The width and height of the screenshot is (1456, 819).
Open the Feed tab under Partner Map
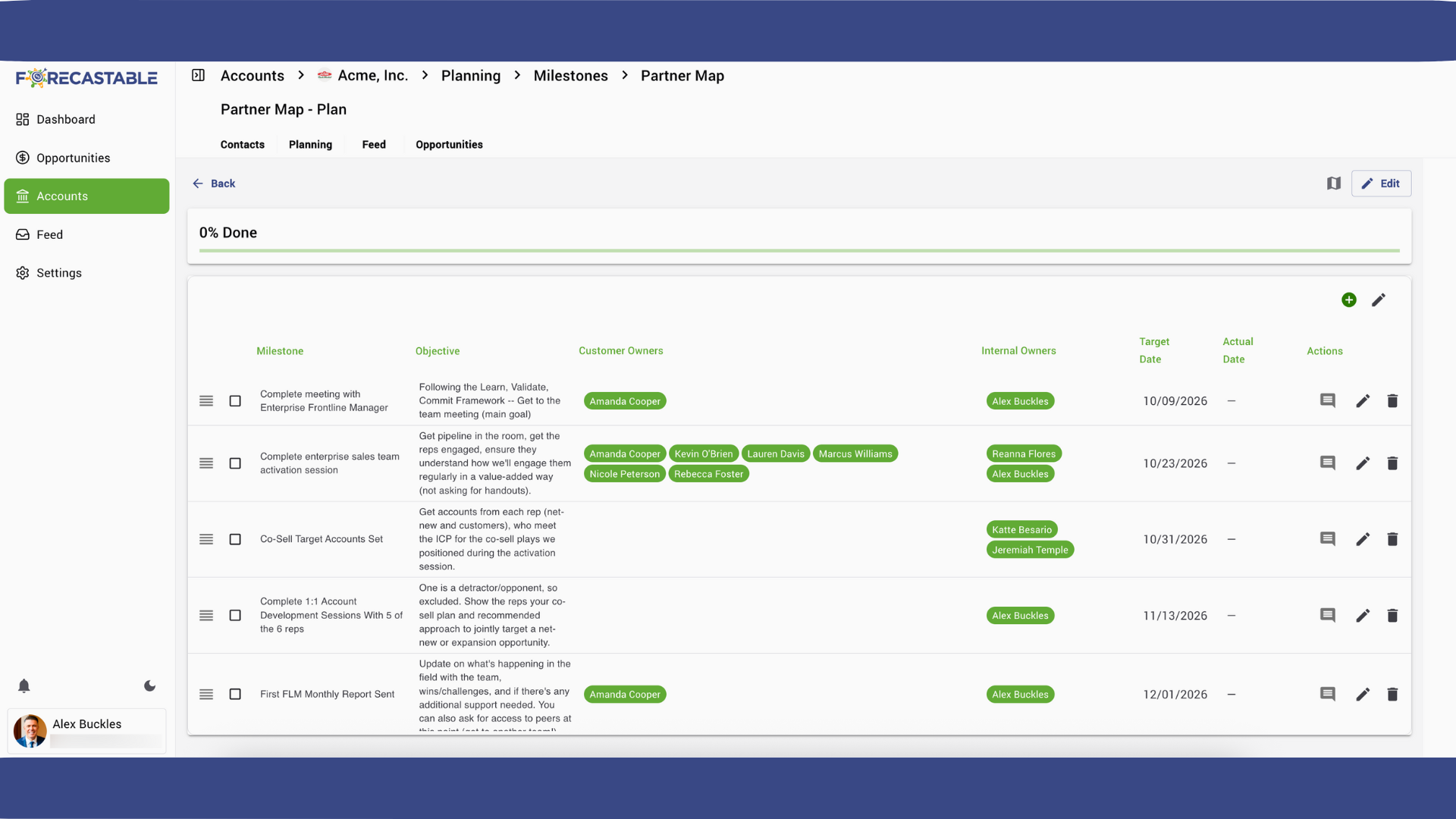(x=374, y=145)
